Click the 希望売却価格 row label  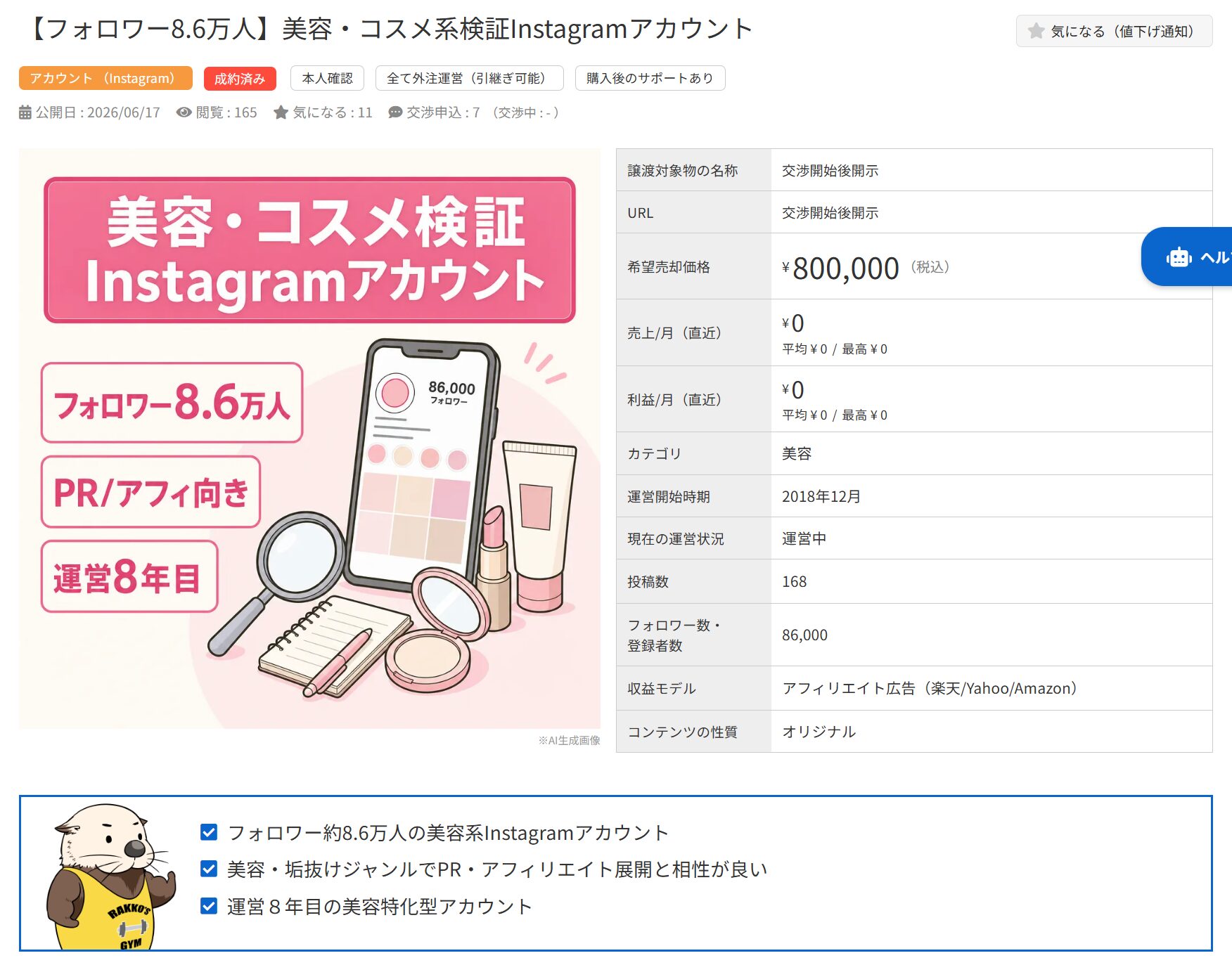[669, 267]
